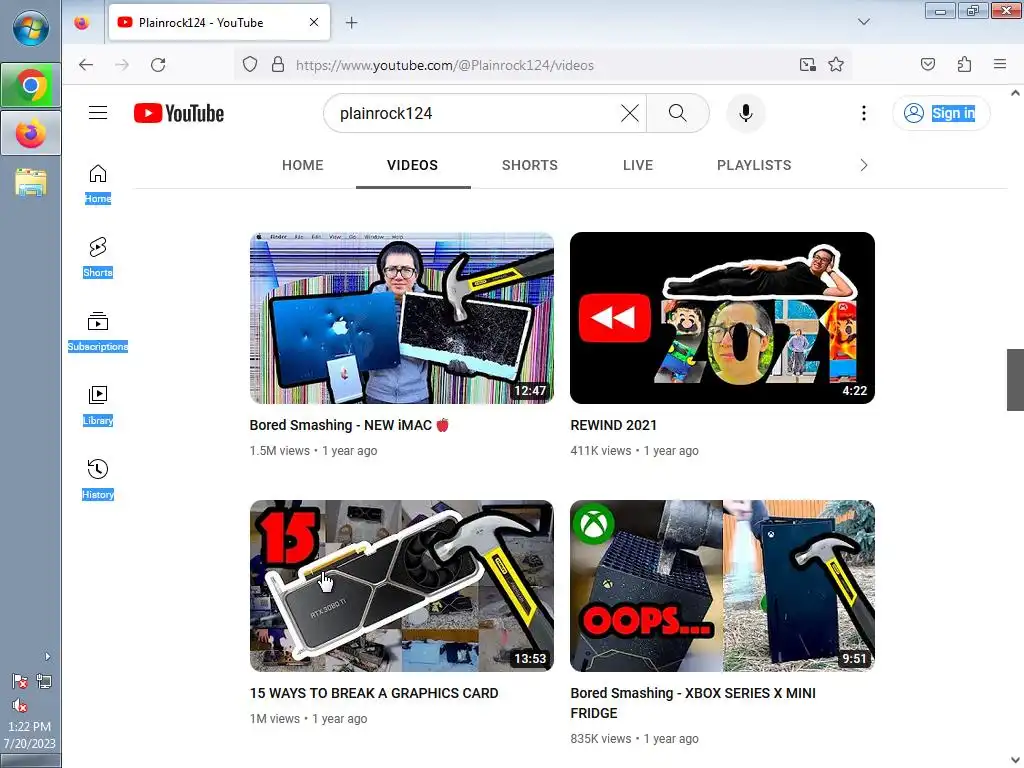
Task: Open a new tab with the plus button
Action: point(351,23)
